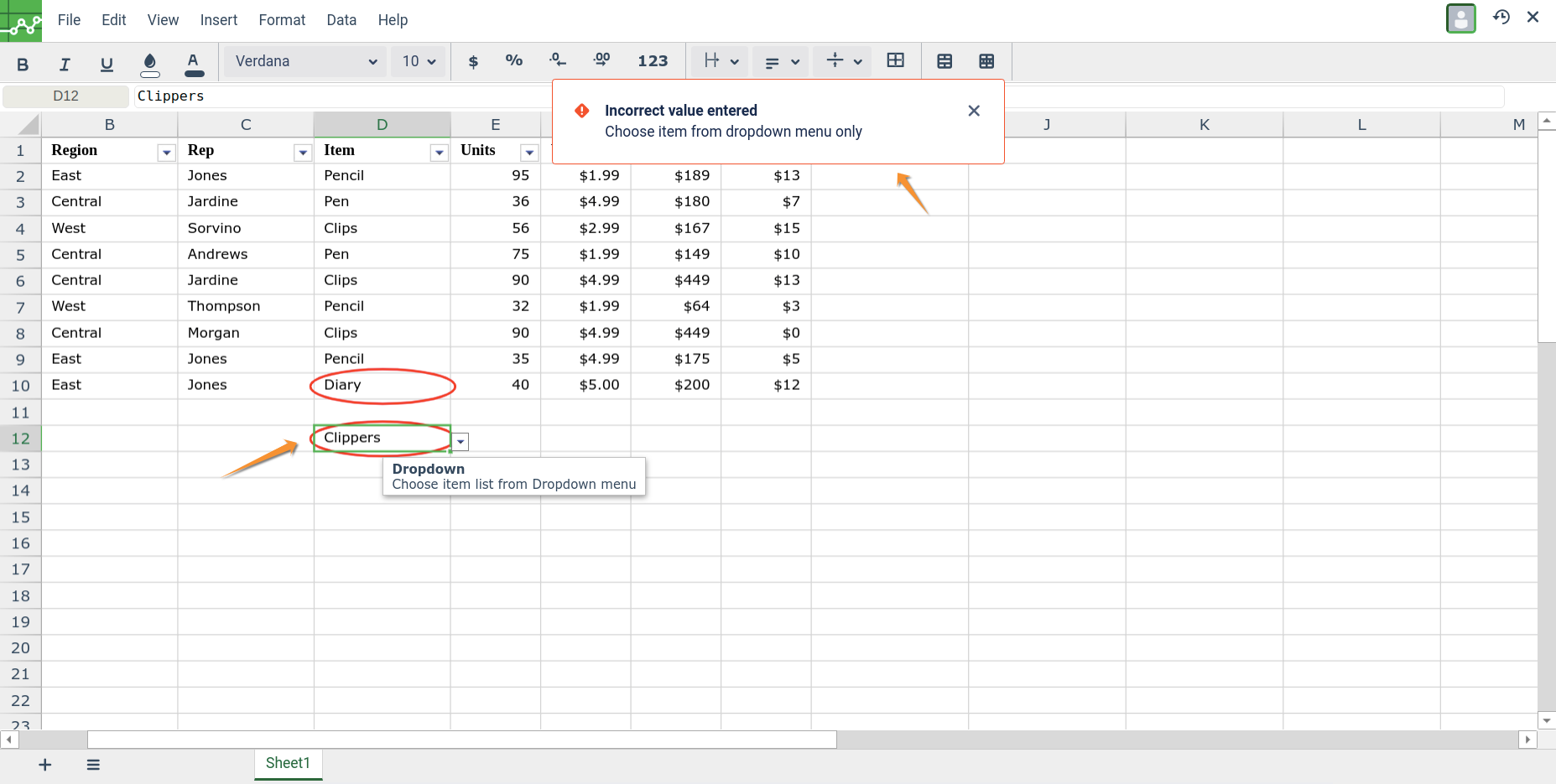Viewport: 1556px width, 784px height.
Task: Open the user profile avatar
Action: [1461, 18]
